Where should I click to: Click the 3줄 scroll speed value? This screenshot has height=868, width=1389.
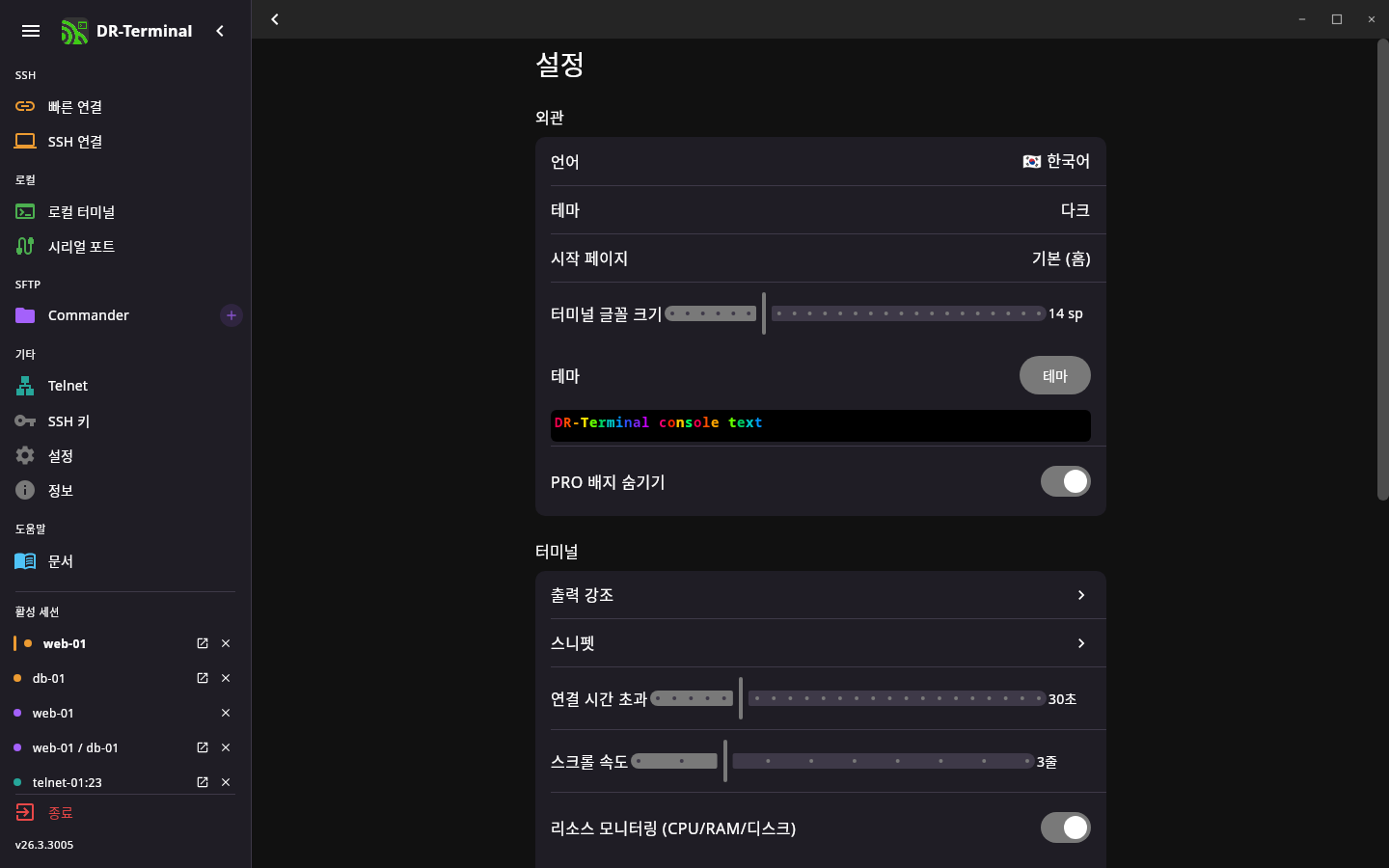point(1047,762)
